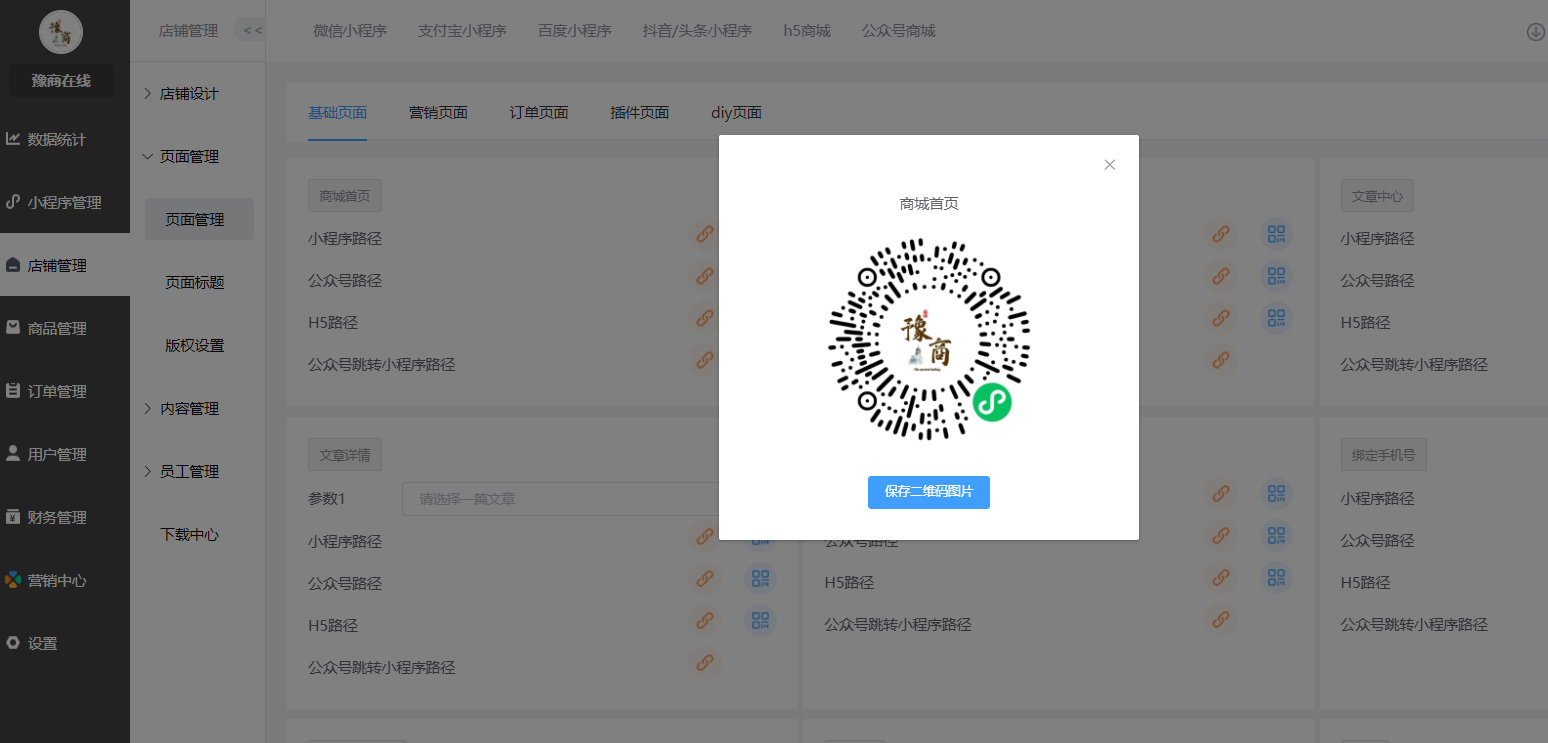Screen dimensions: 1548x743
Task: Close the 商城首页 QR code dialog
Action: [x=1109, y=165]
